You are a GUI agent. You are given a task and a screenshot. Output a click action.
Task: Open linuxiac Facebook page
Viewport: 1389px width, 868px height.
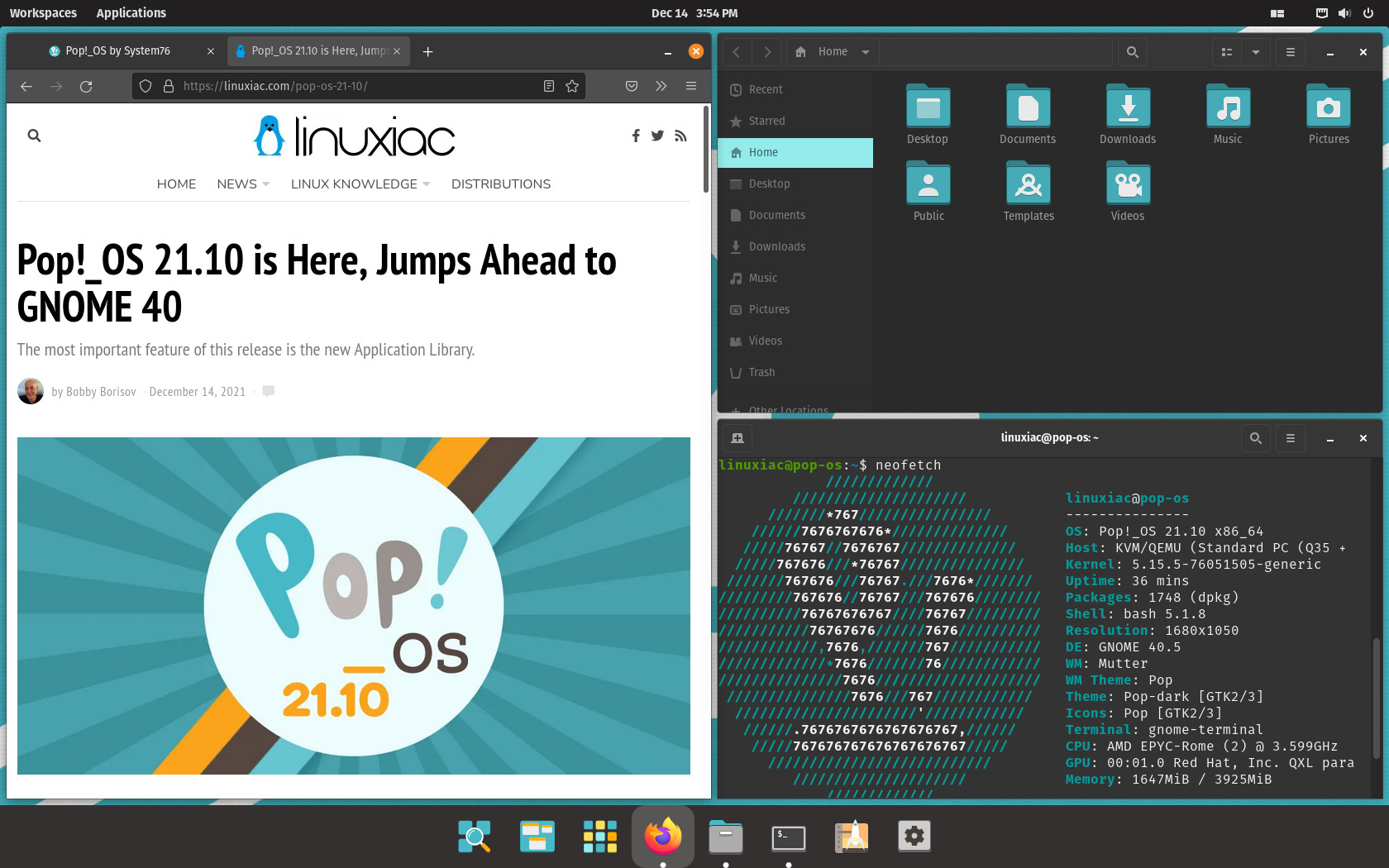pos(636,136)
